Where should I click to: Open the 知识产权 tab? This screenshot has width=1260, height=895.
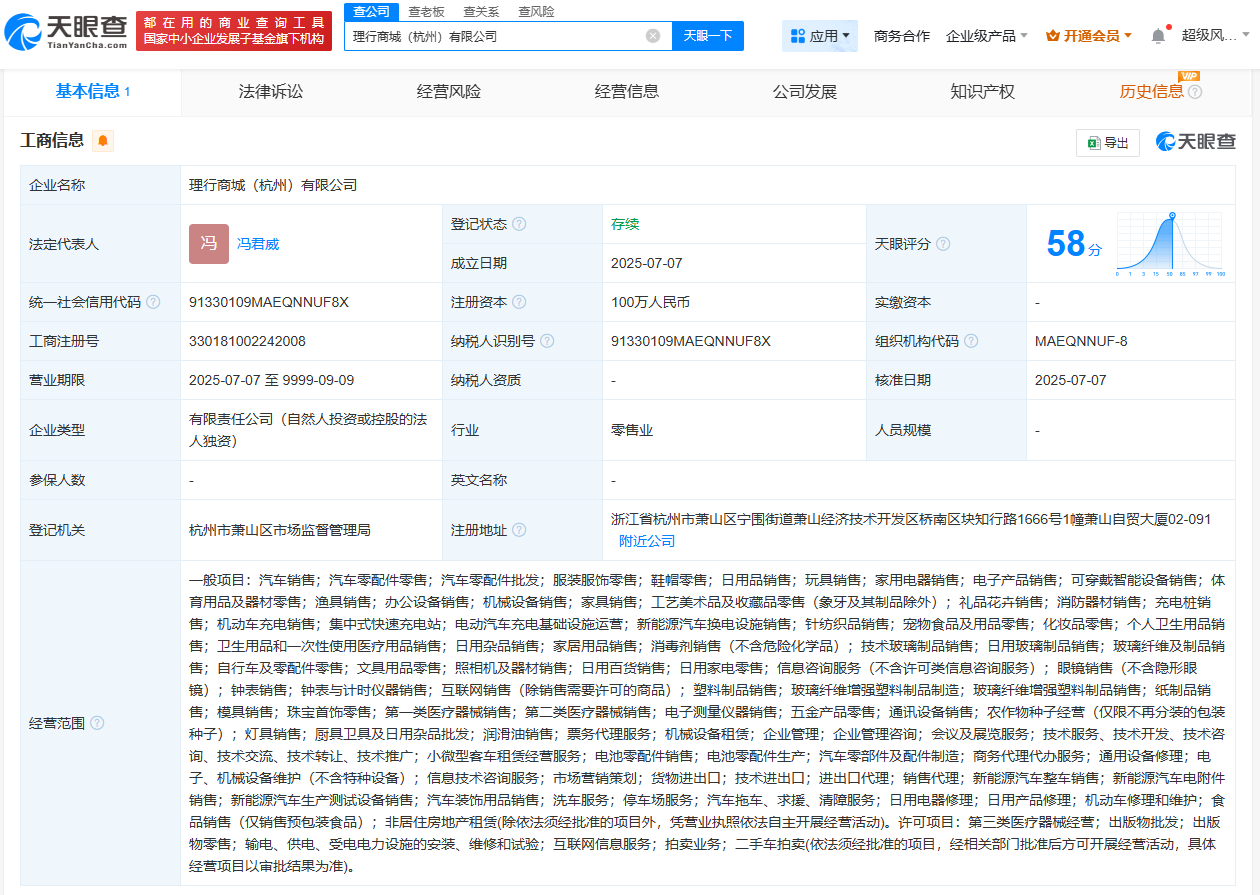tap(982, 92)
